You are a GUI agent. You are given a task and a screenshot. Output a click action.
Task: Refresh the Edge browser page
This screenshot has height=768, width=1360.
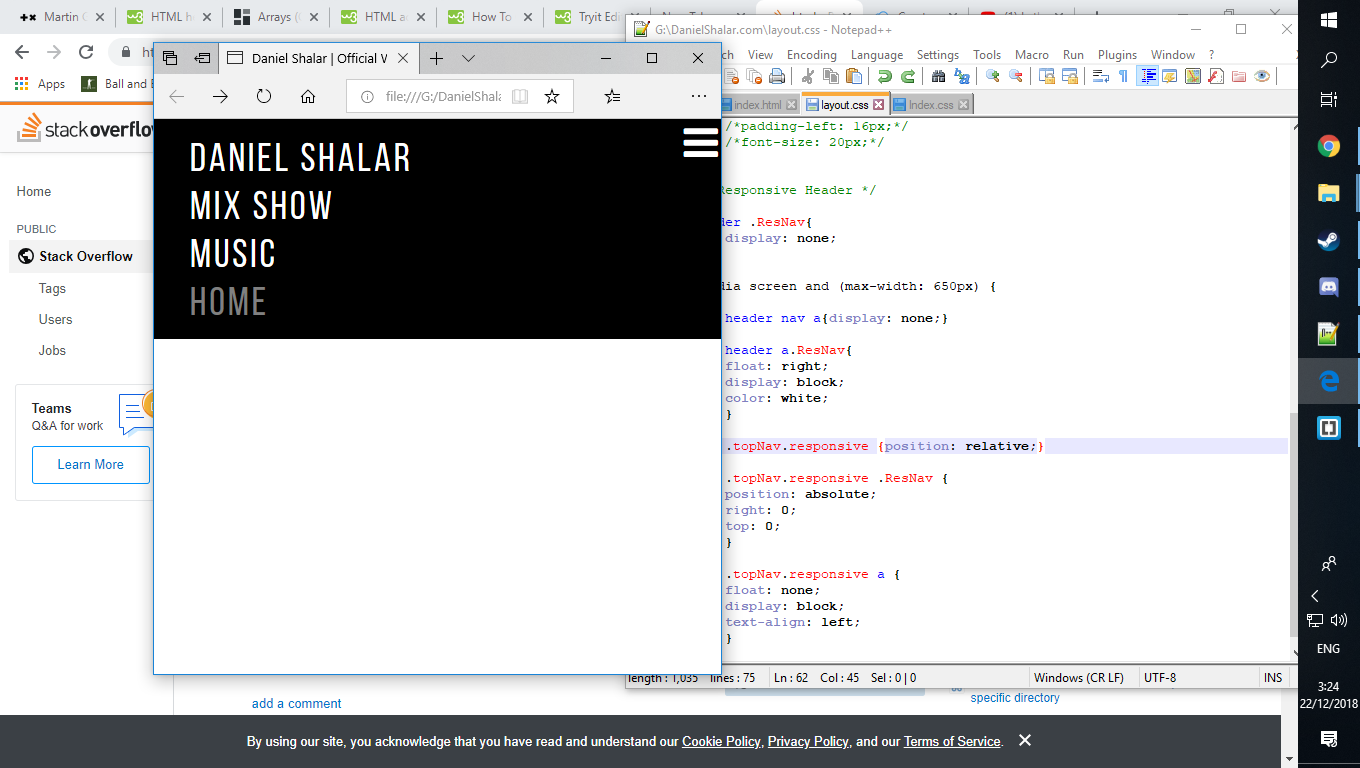[264, 96]
